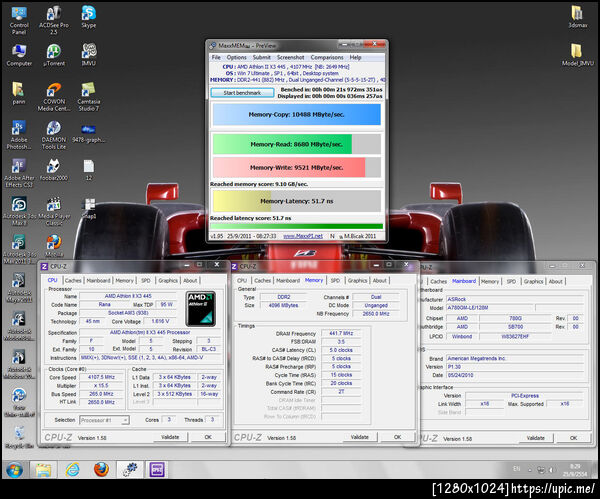The image size is (600, 499).
Task: Click the DRAM Frequency value 441.7 MHz
Action: click(x=341, y=333)
